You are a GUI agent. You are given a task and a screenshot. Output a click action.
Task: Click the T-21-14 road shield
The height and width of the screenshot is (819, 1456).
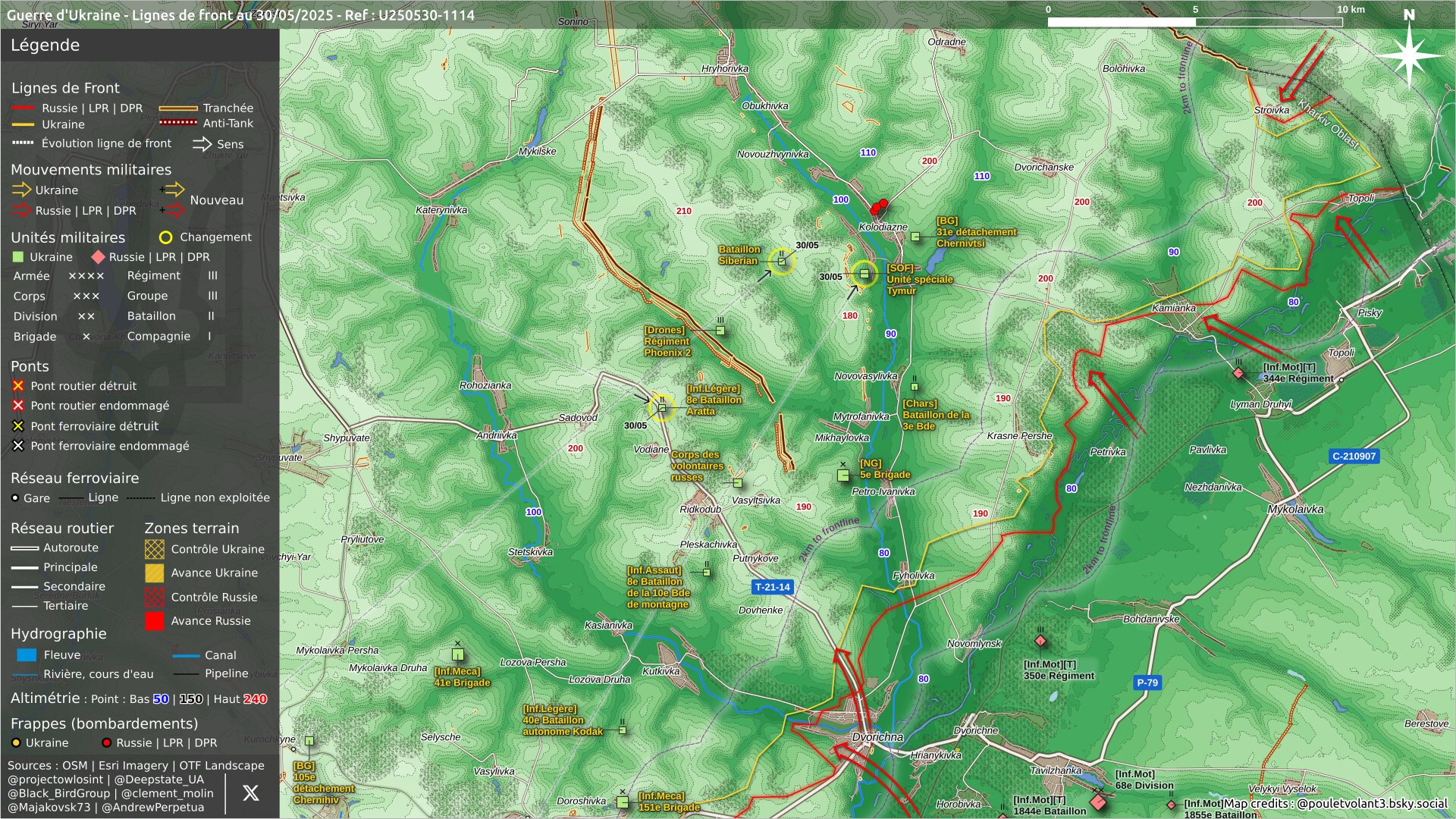click(773, 587)
